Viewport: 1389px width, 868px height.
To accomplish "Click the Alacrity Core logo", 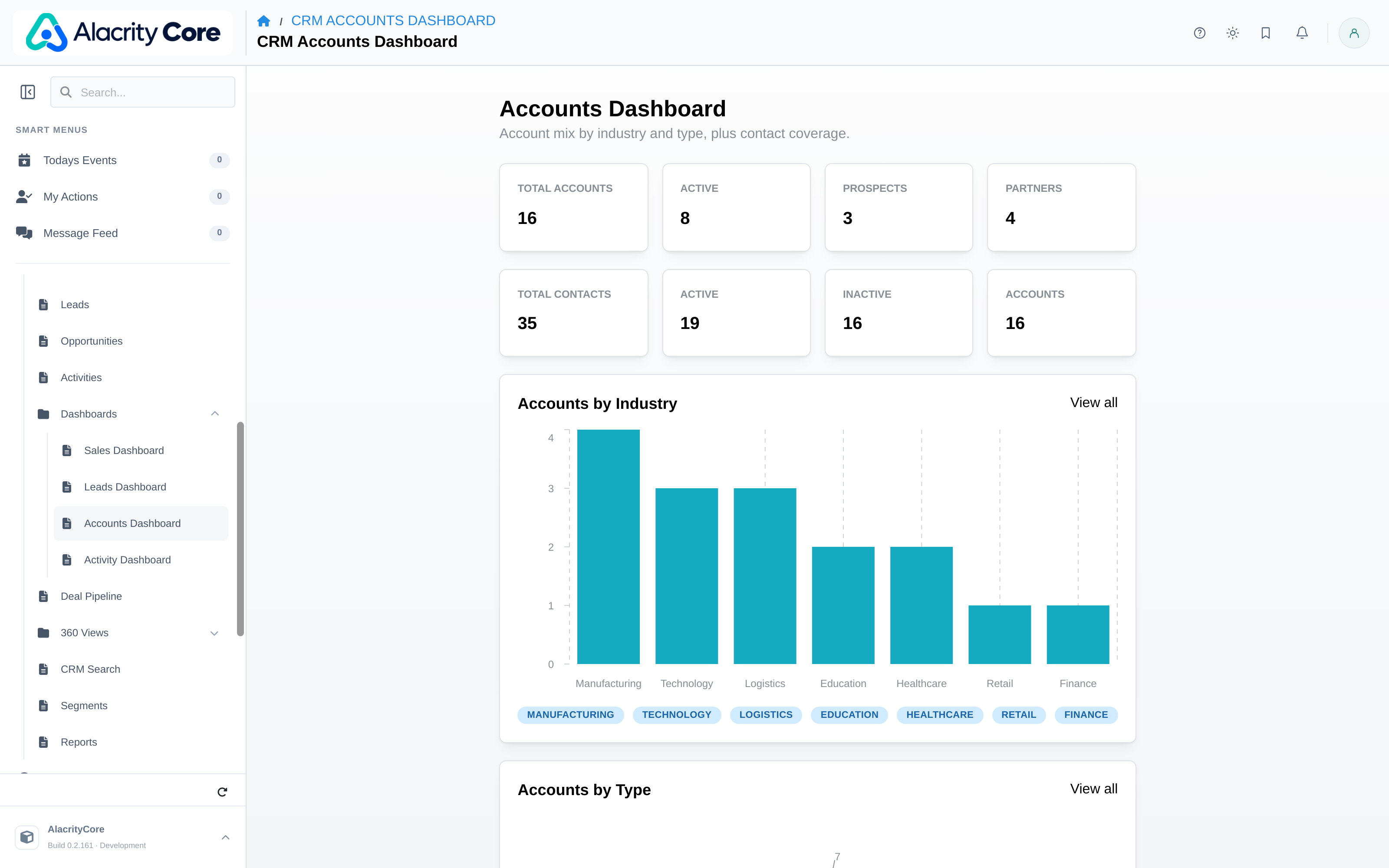I will pyautogui.click(x=123, y=33).
